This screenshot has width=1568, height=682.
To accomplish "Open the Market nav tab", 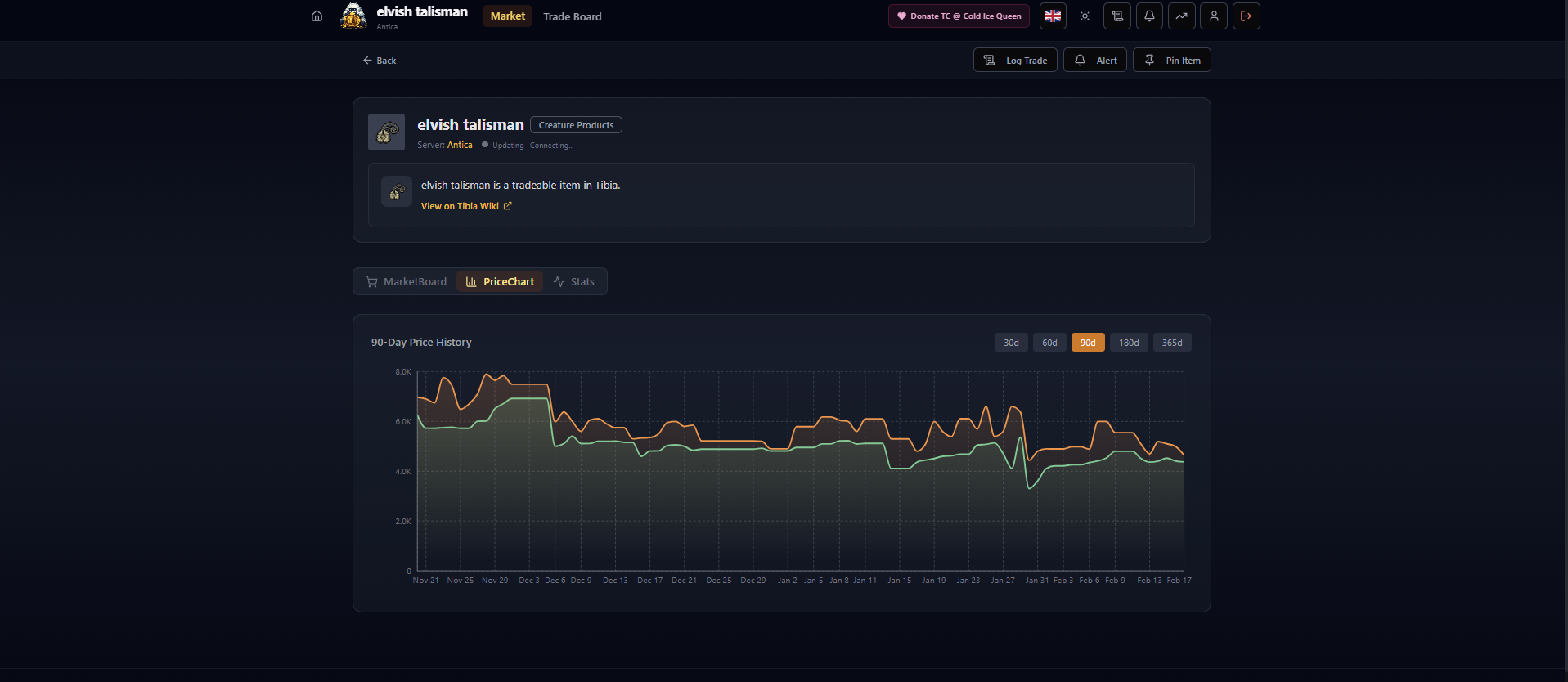I will coord(507,16).
